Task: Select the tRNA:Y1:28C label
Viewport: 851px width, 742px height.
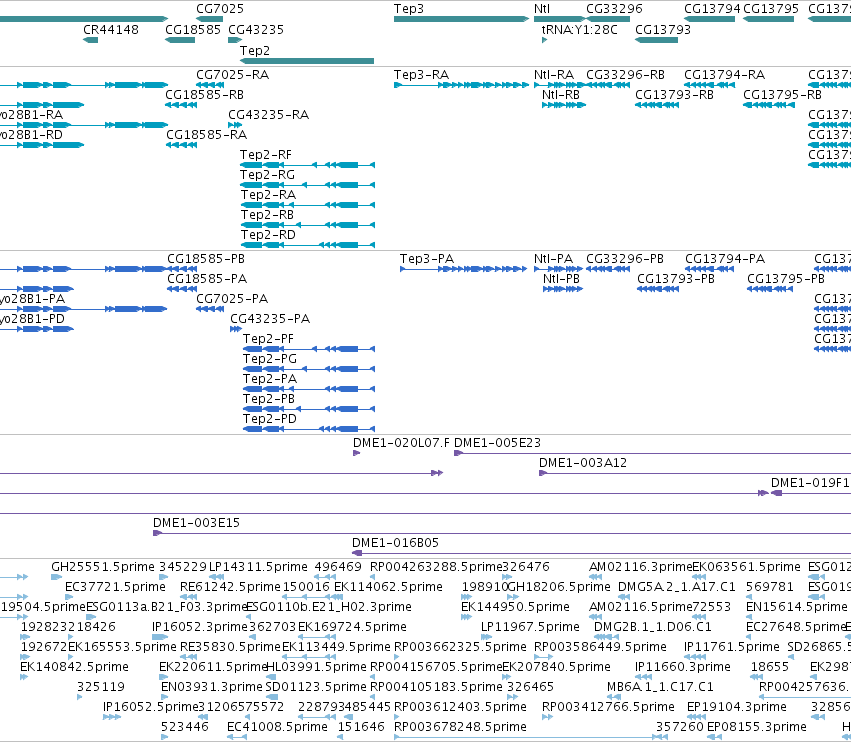Action: (579, 29)
